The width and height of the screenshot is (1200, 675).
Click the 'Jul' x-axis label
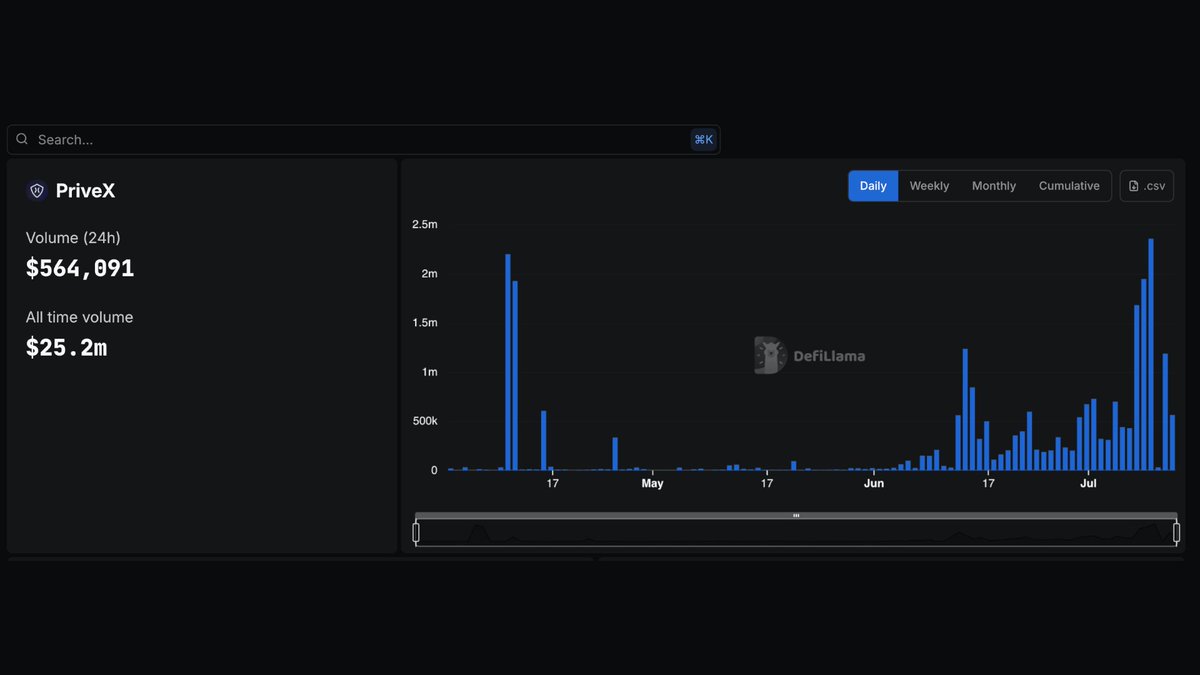1088,484
